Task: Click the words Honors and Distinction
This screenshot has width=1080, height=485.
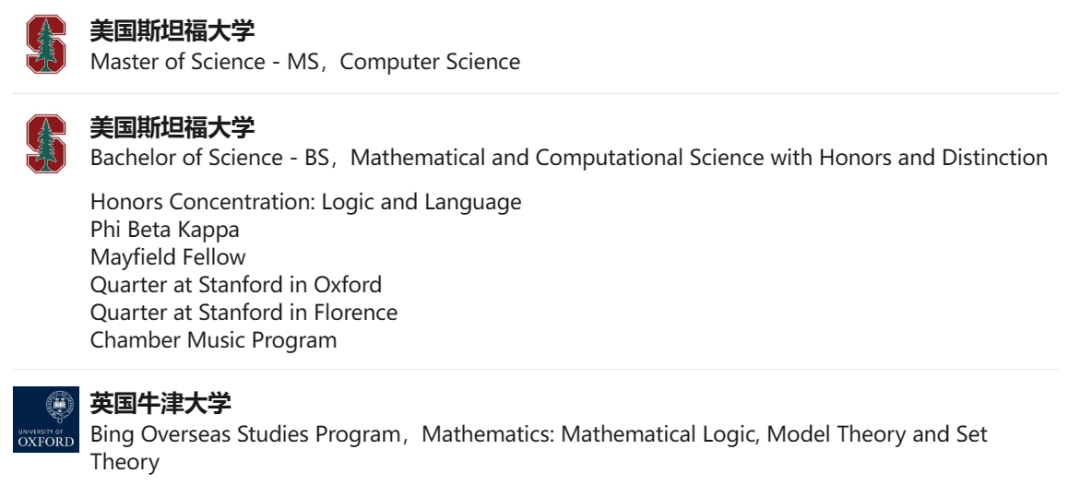Action: pyautogui.click(x=934, y=158)
